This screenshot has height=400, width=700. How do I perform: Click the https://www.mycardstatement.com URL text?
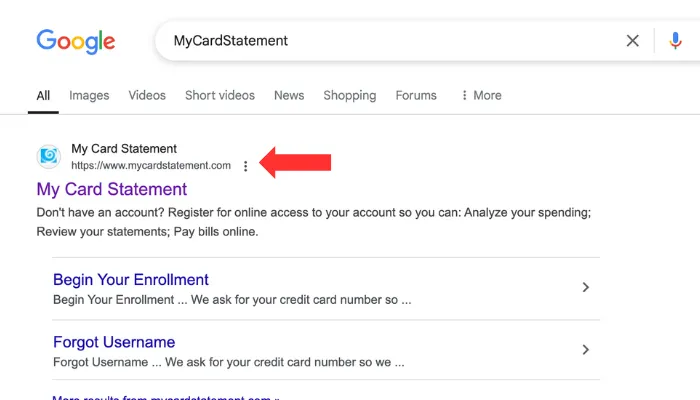coord(151,166)
